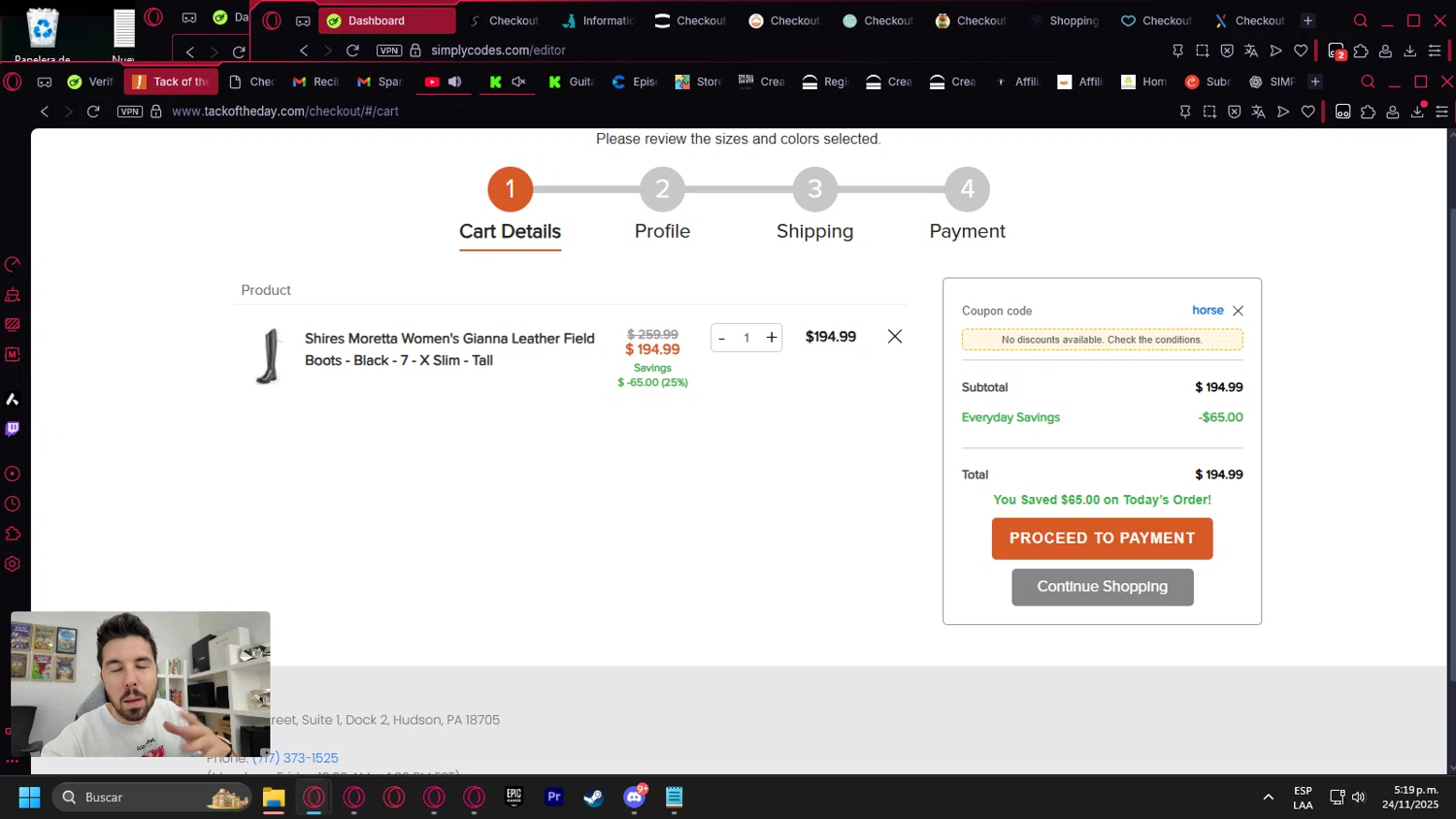Screen dimensions: 1456x819
Task: Go to checkout step 3, Shipping
Action: 815,189
